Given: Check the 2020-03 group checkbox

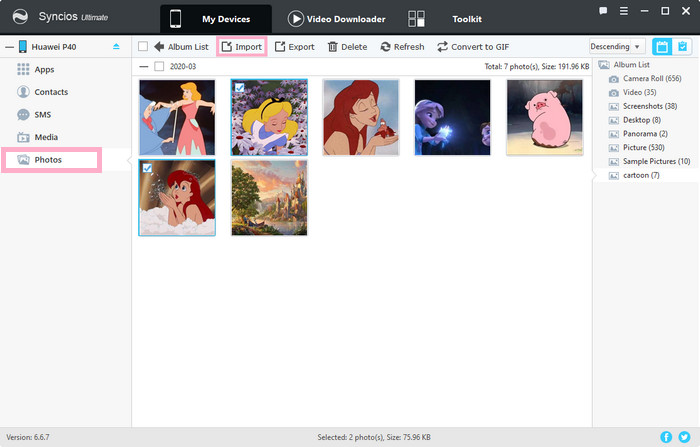Looking at the screenshot, I should [x=159, y=67].
